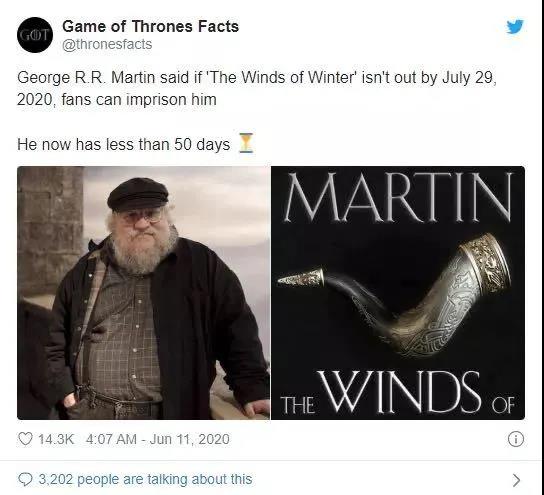The height and width of the screenshot is (495, 544).
Task: Click the ornate horn on the cover
Action: (x=394, y=295)
